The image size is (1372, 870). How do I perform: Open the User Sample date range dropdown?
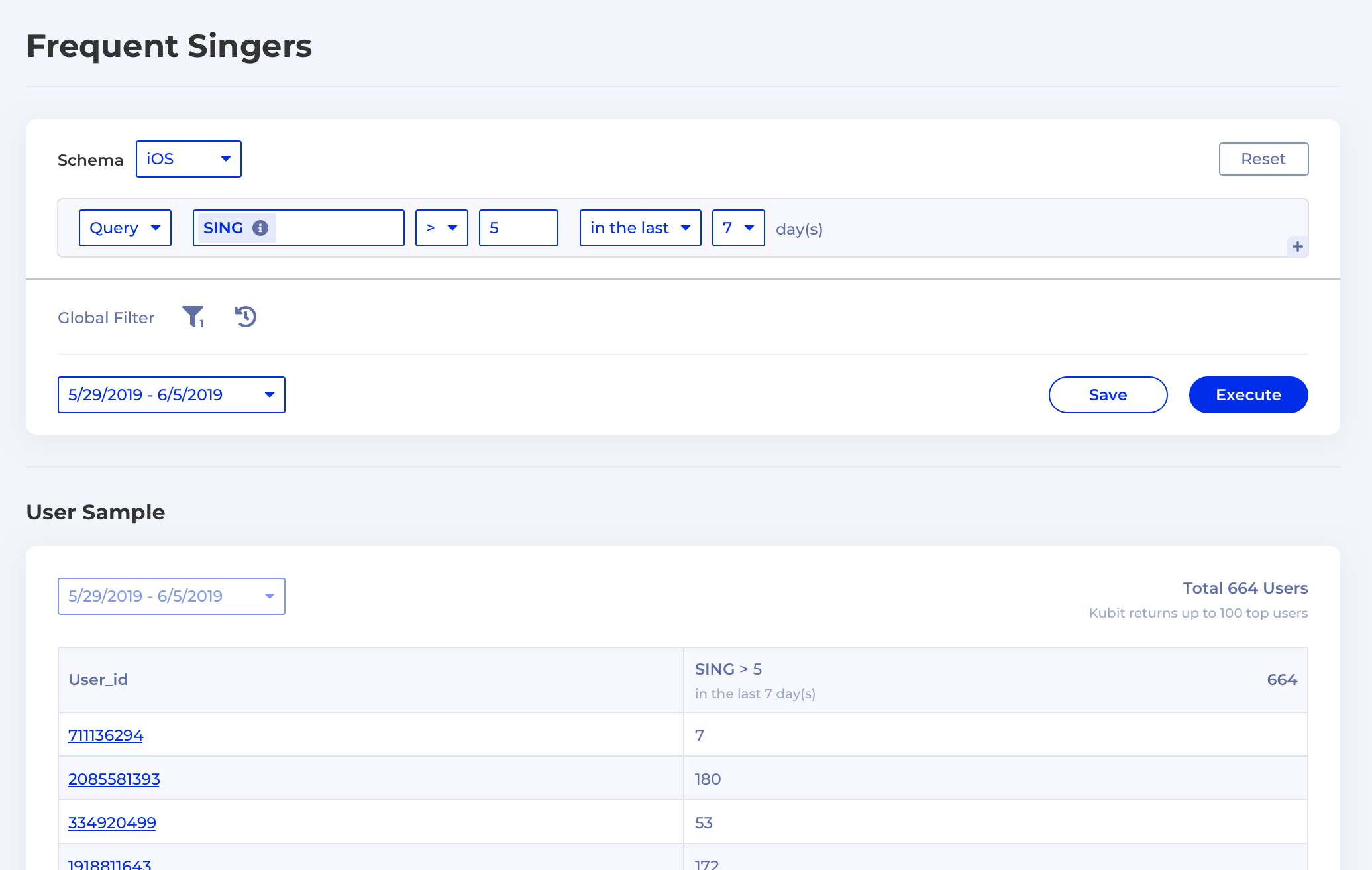tap(171, 596)
